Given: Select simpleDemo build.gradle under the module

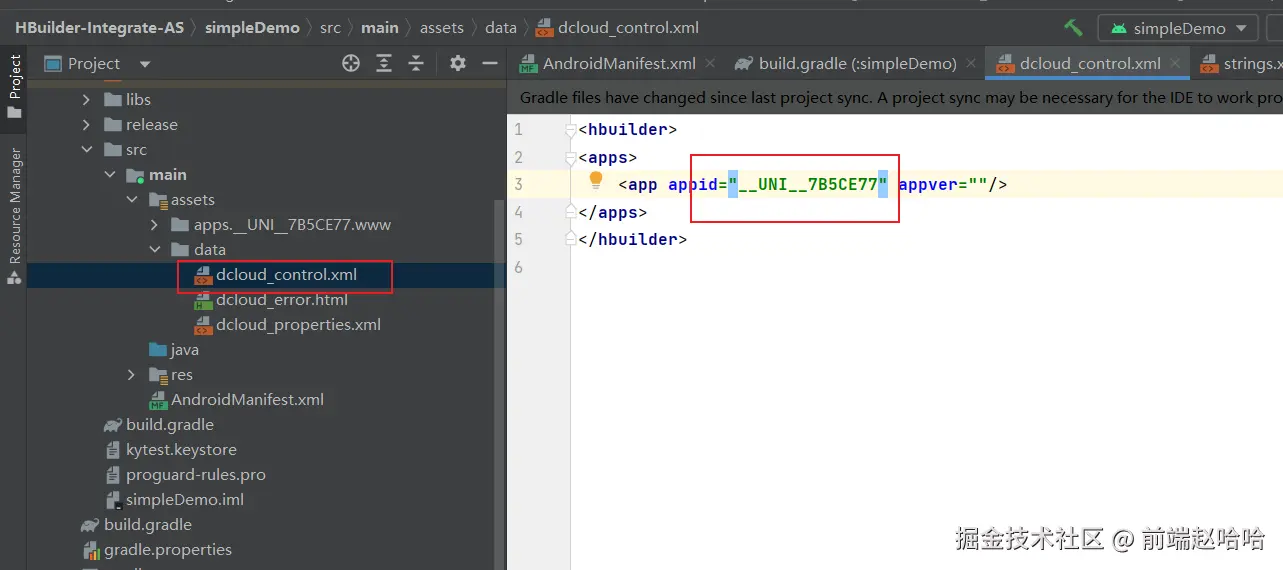Looking at the screenshot, I should [x=169, y=425].
